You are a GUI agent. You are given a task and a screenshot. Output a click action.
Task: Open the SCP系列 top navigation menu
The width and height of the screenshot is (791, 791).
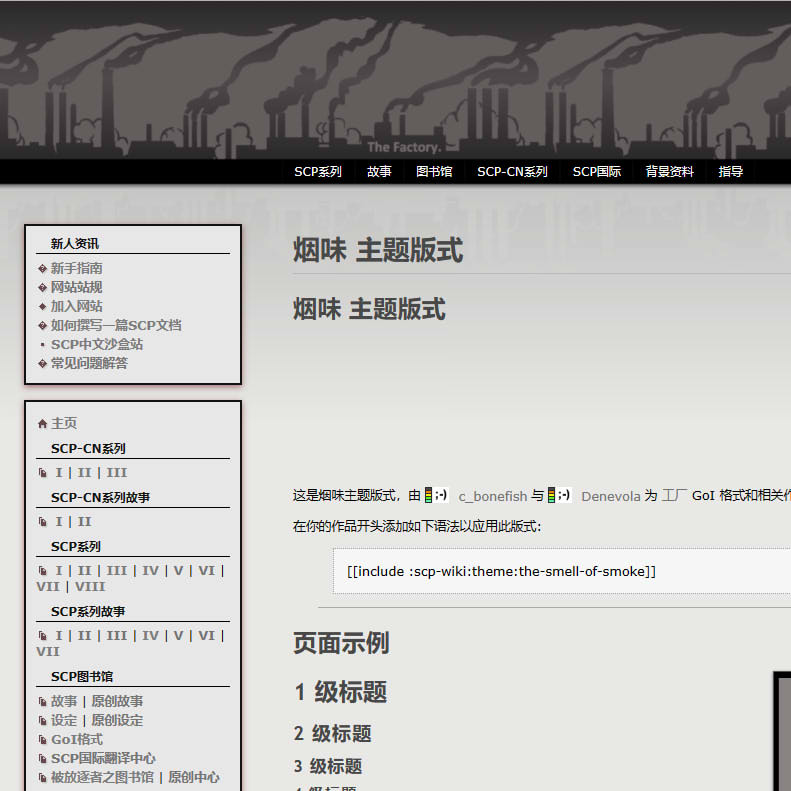317,172
